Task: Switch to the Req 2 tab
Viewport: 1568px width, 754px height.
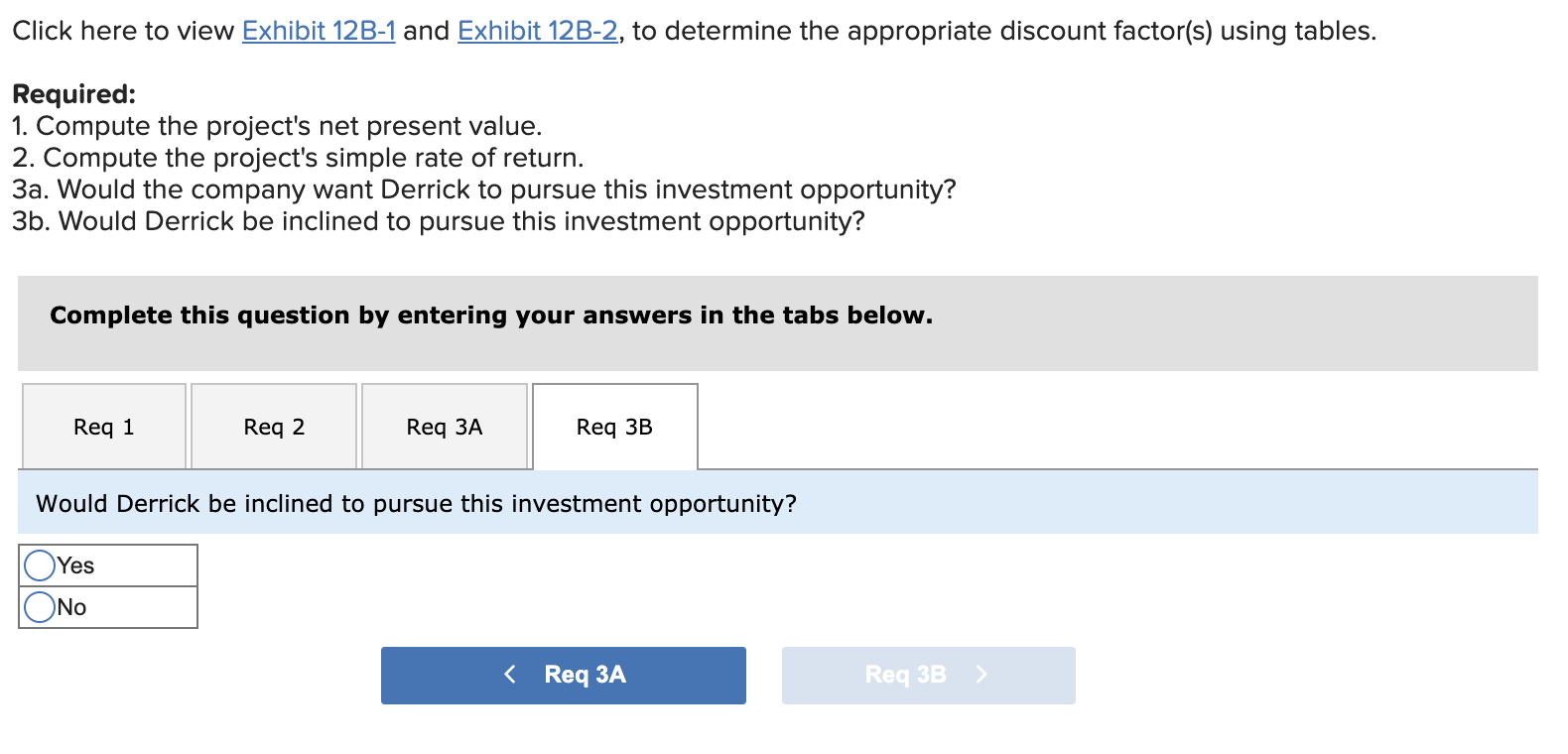Action: [x=274, y=427]
